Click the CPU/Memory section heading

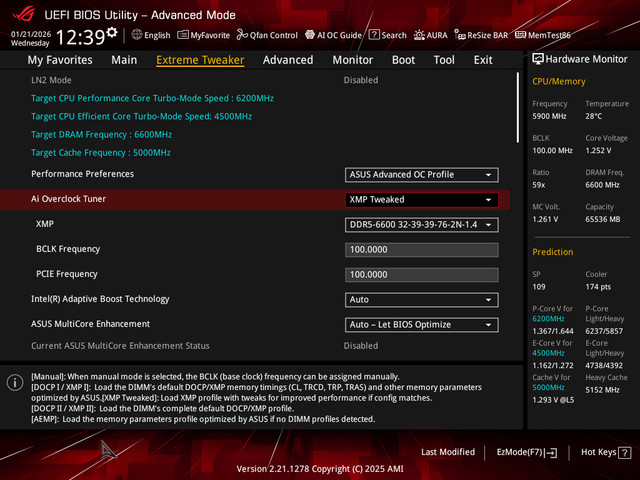559,82
